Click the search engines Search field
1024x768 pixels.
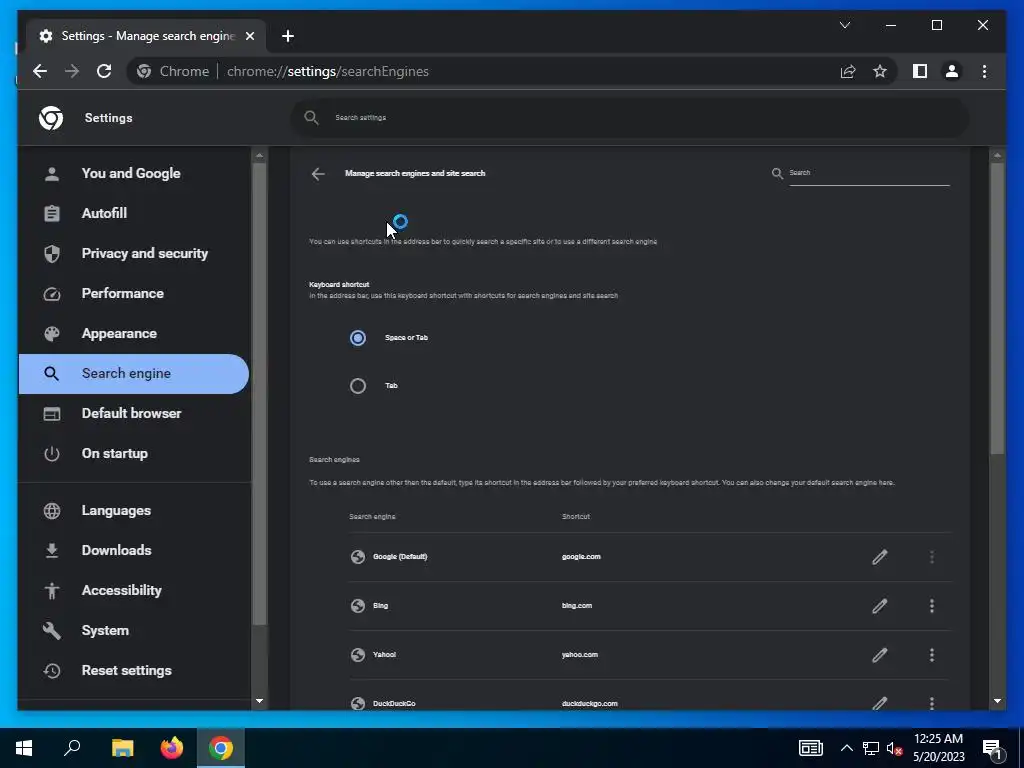click(869, 173)
